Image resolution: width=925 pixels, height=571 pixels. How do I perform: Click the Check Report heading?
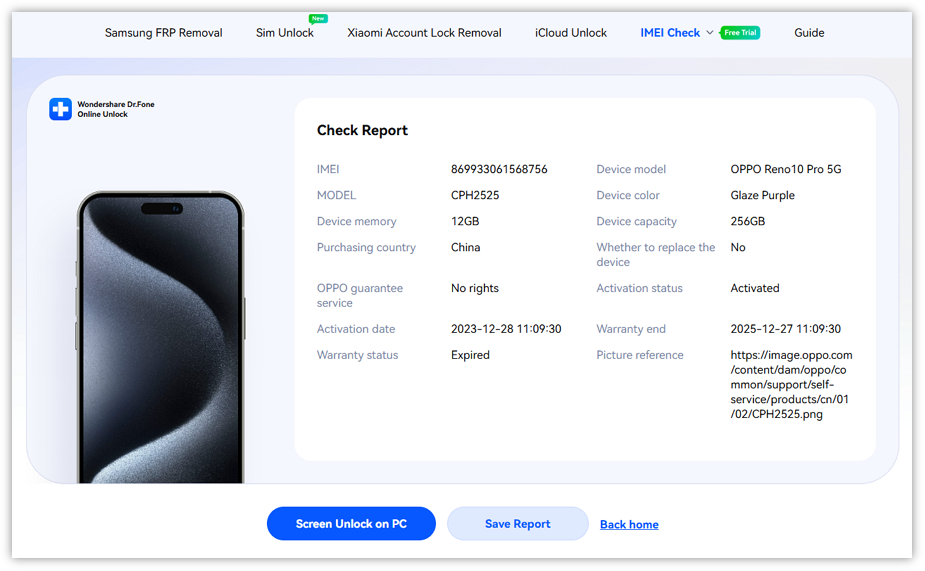pyautogui.click(x=362, y=130)
